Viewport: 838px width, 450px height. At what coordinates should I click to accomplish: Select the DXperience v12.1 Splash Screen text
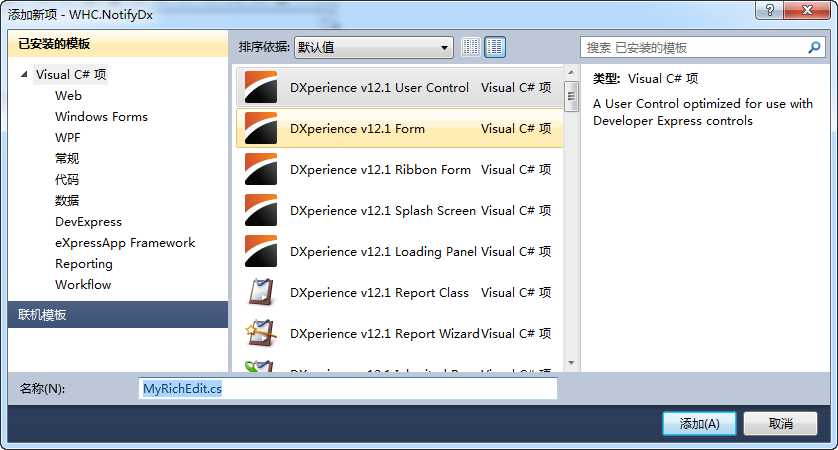(x=383, y=211)
